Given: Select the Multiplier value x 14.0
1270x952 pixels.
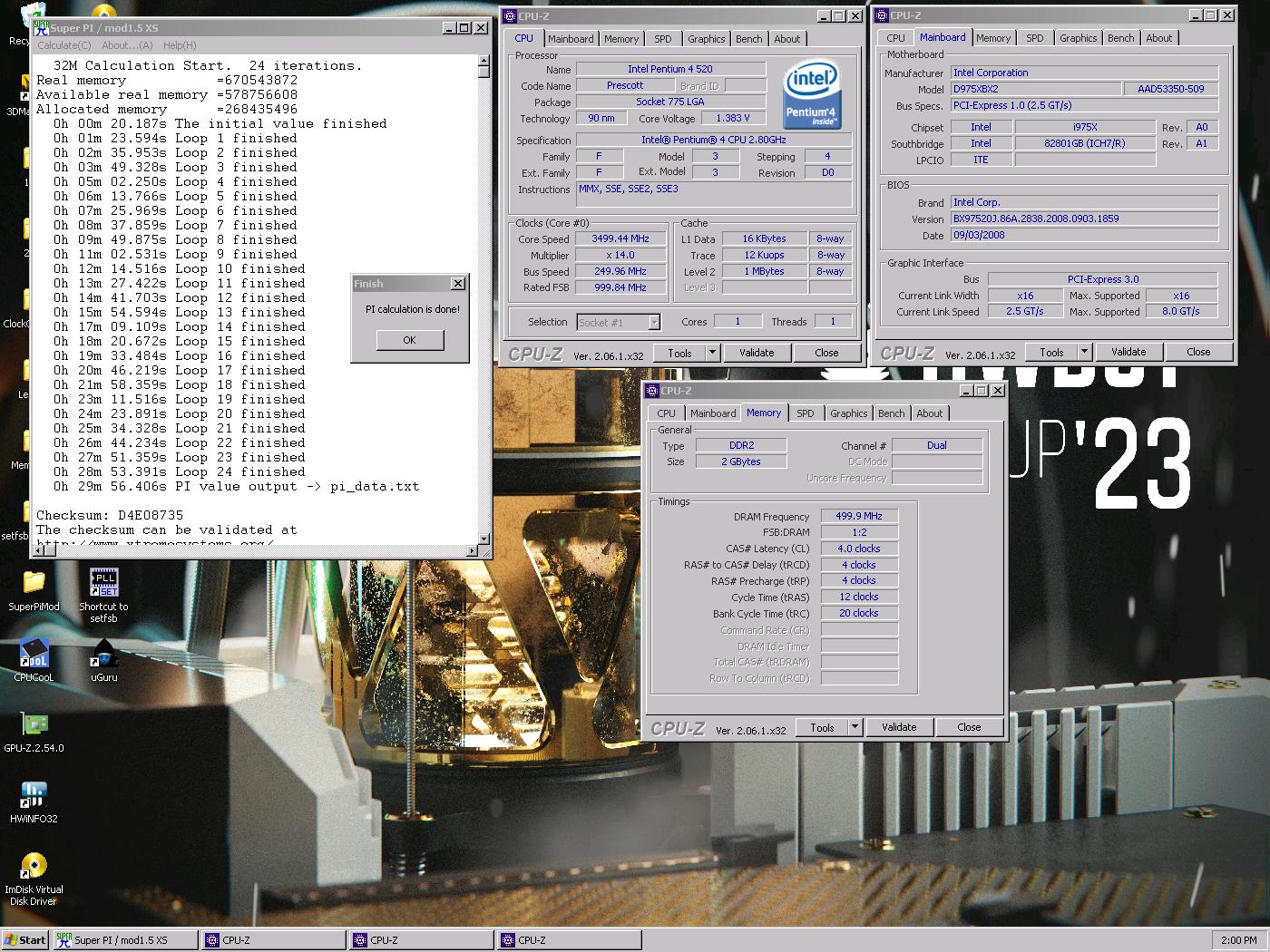Looking at the screenshot, I should tap(620, 256).
